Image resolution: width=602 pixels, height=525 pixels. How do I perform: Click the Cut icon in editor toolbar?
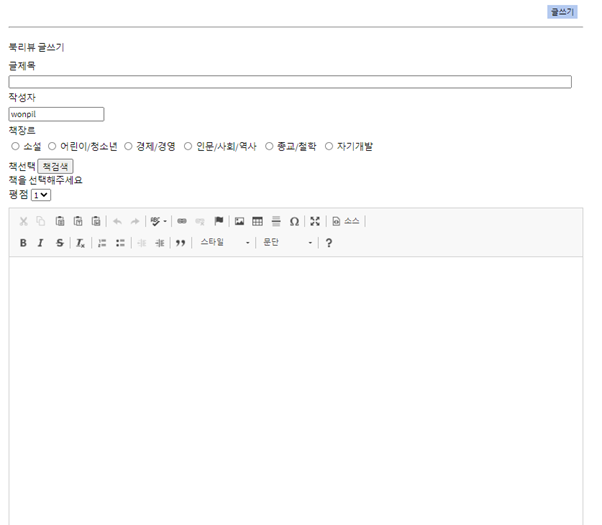23,221
